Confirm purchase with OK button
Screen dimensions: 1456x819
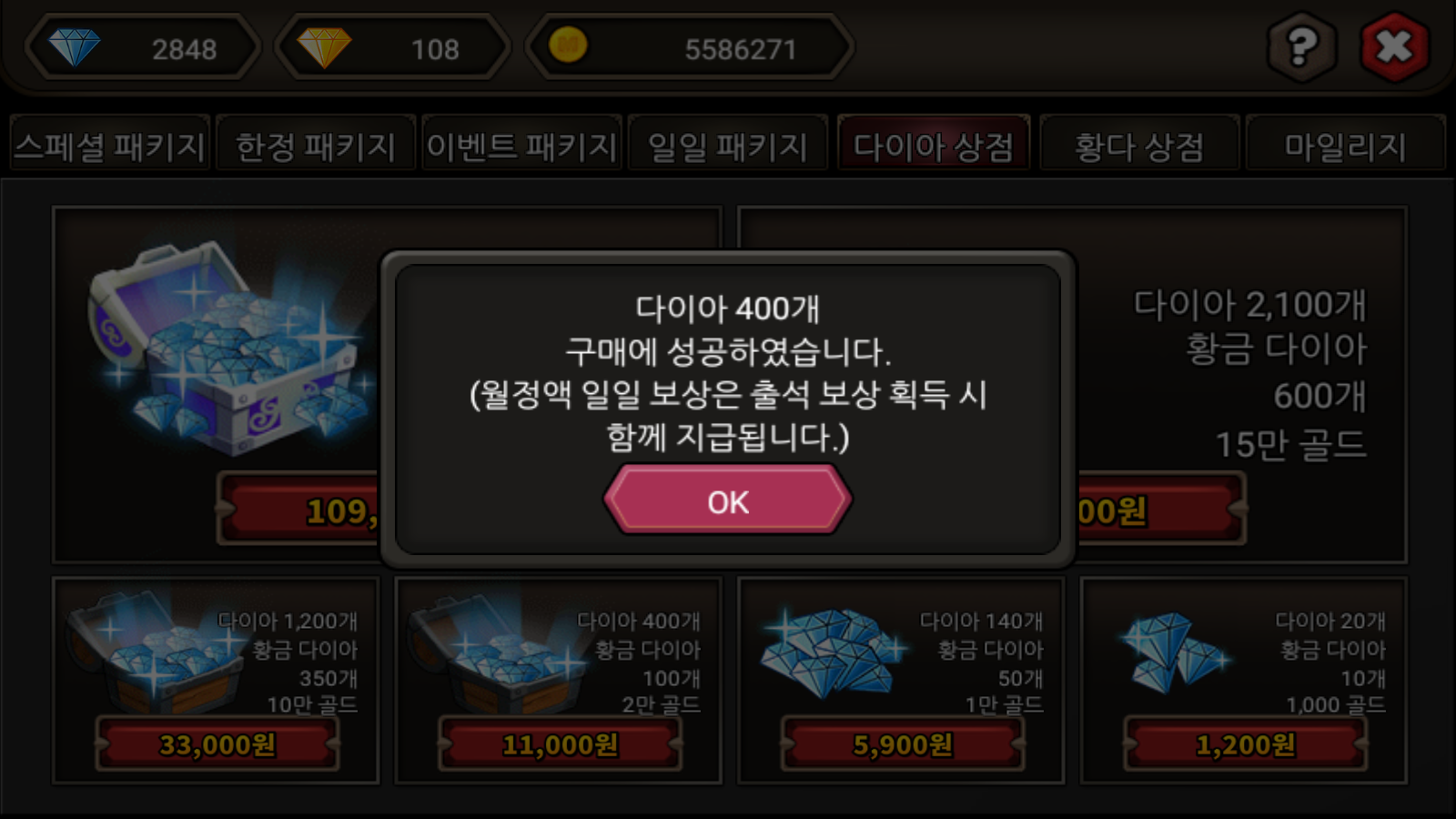[x=728, y=500]
